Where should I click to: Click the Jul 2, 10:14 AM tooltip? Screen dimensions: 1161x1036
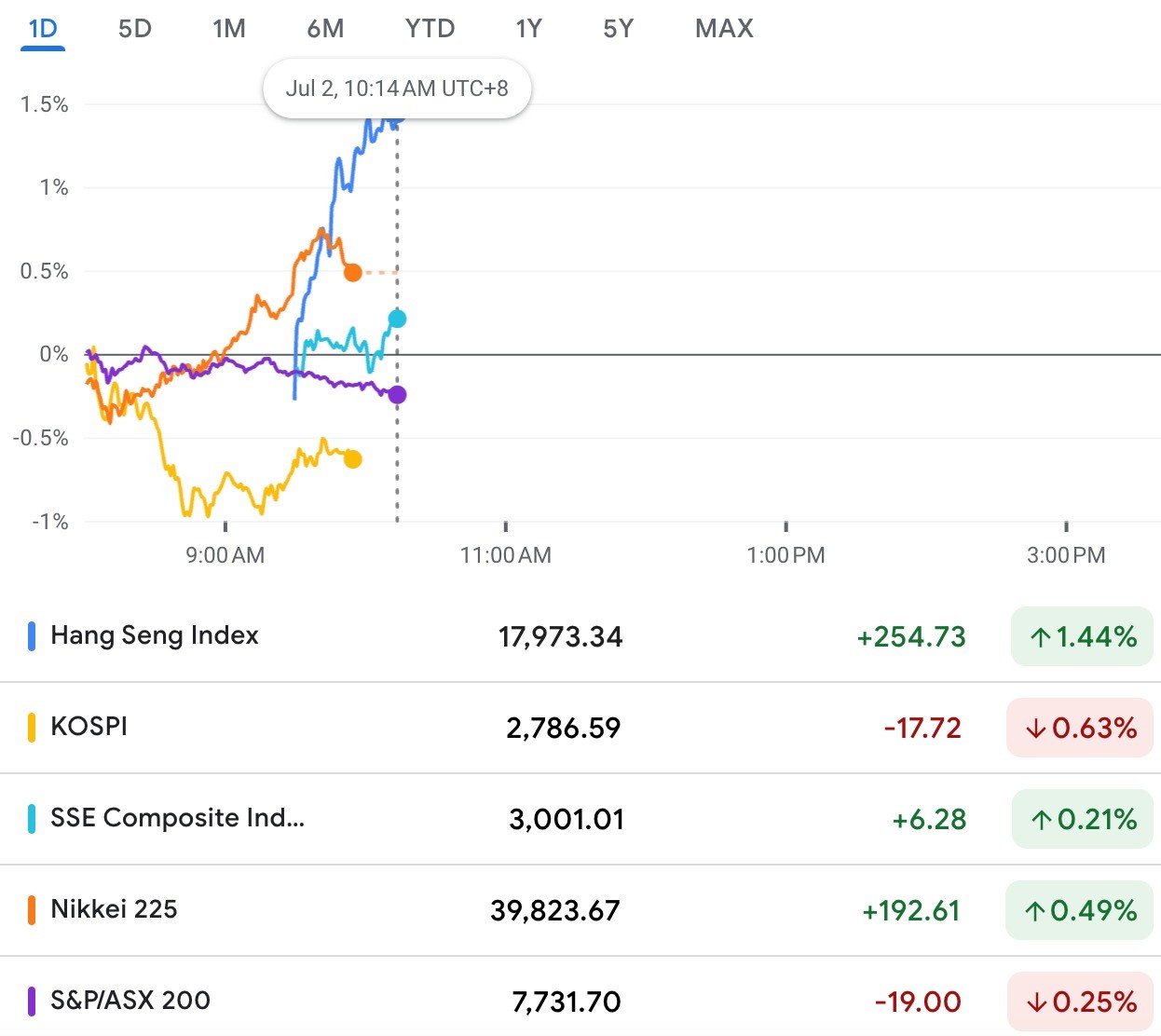[x=397, y=89]
